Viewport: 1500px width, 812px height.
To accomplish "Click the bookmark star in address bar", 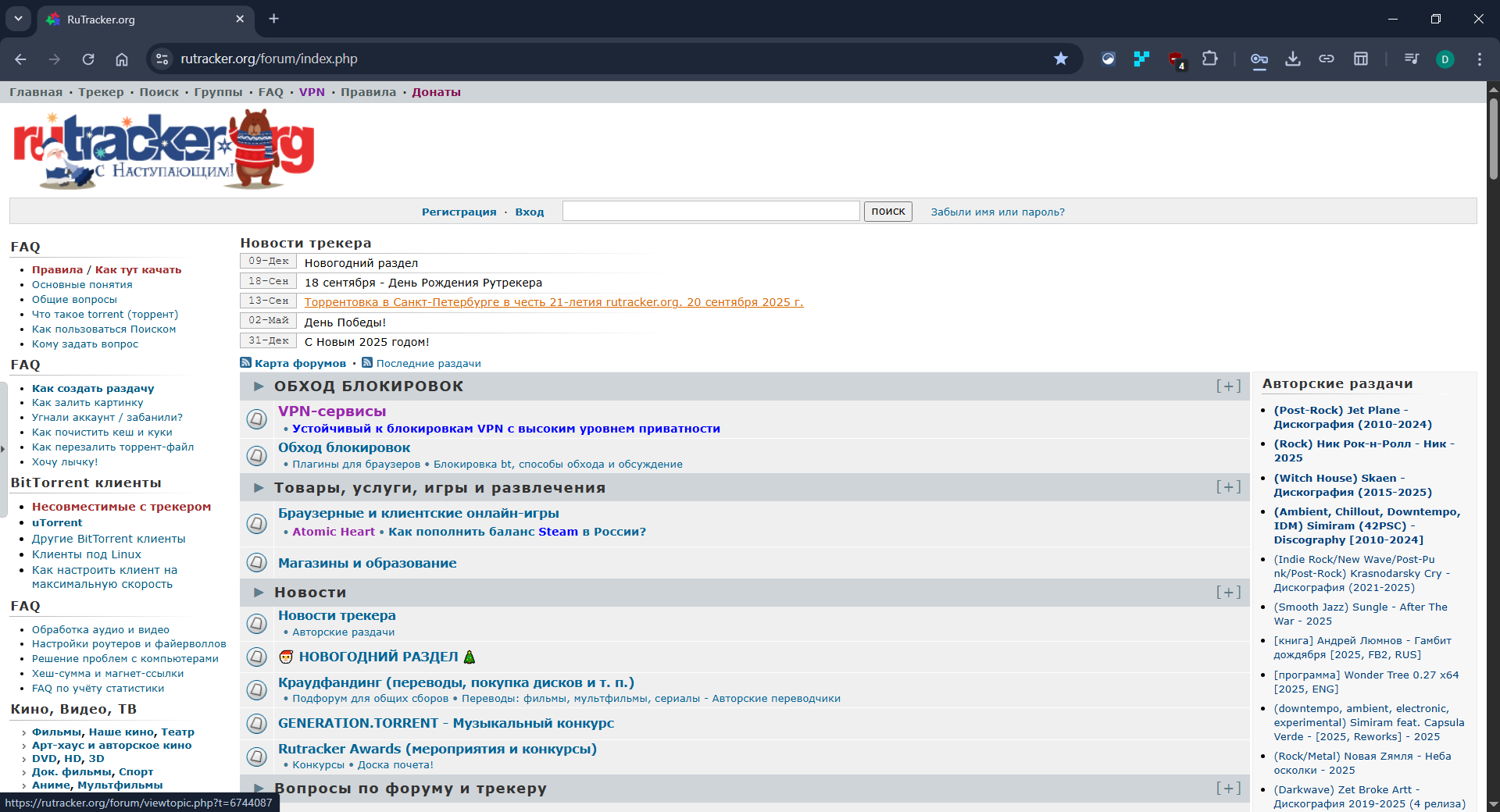I will 1060,59.
